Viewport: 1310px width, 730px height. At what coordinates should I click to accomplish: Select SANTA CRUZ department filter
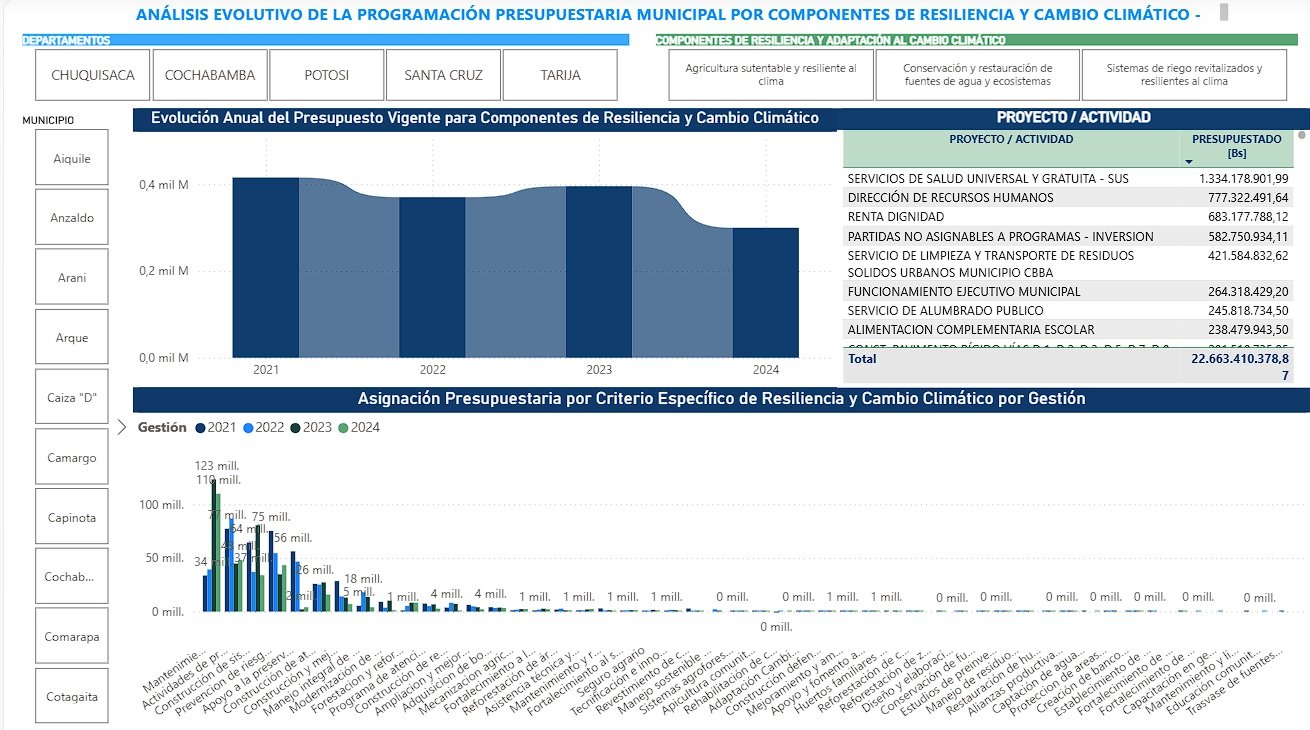443,74
